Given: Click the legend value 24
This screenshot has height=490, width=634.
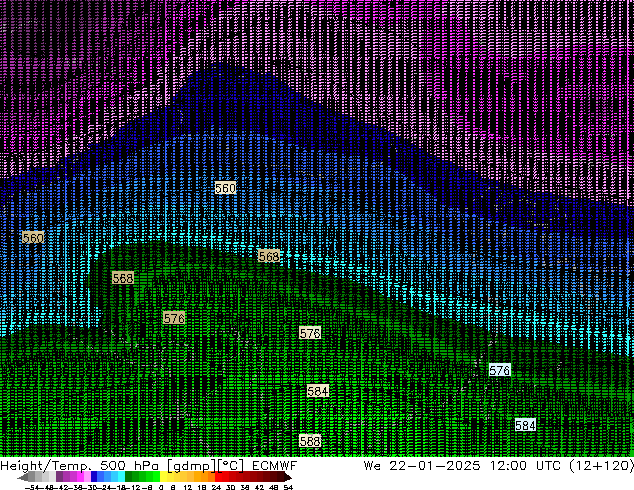Looking at the screenshot, I should pos(216,487).
